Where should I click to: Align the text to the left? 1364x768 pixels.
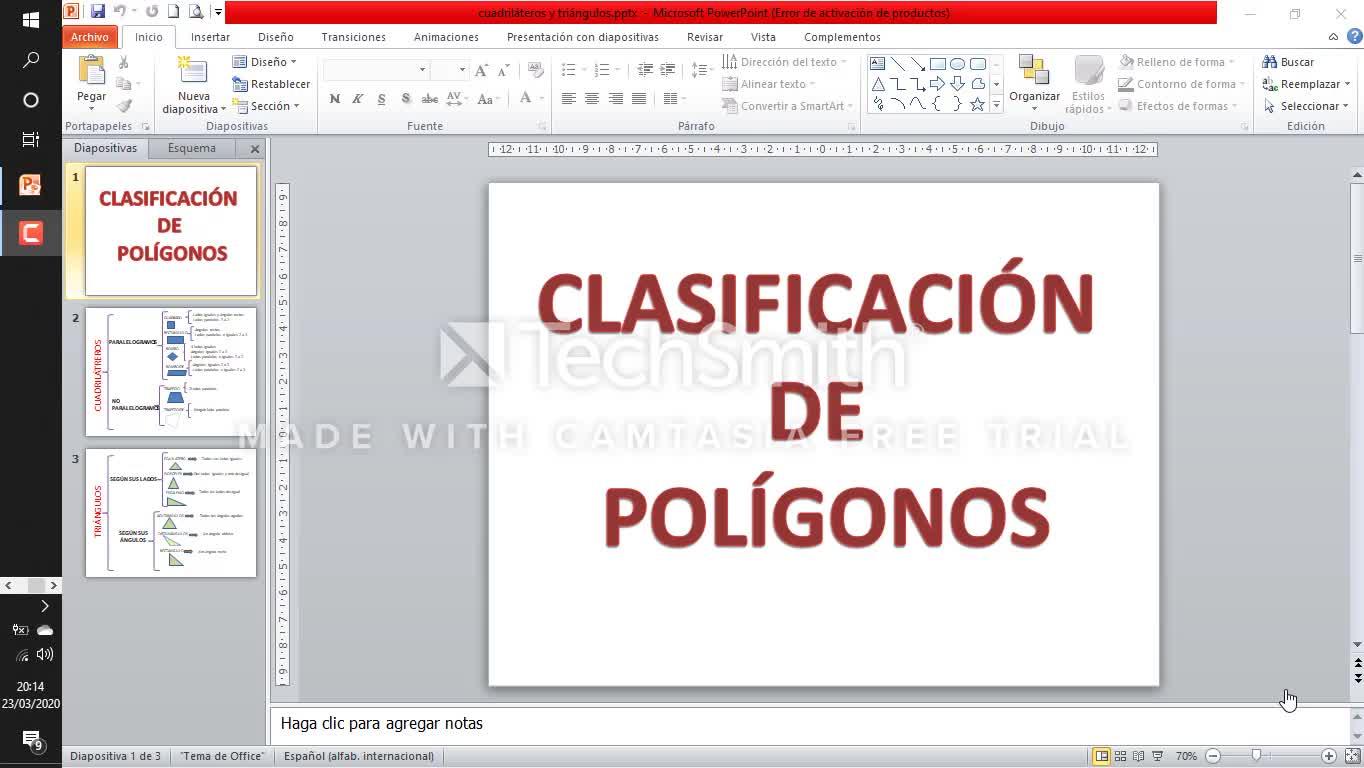click(569, 98)
